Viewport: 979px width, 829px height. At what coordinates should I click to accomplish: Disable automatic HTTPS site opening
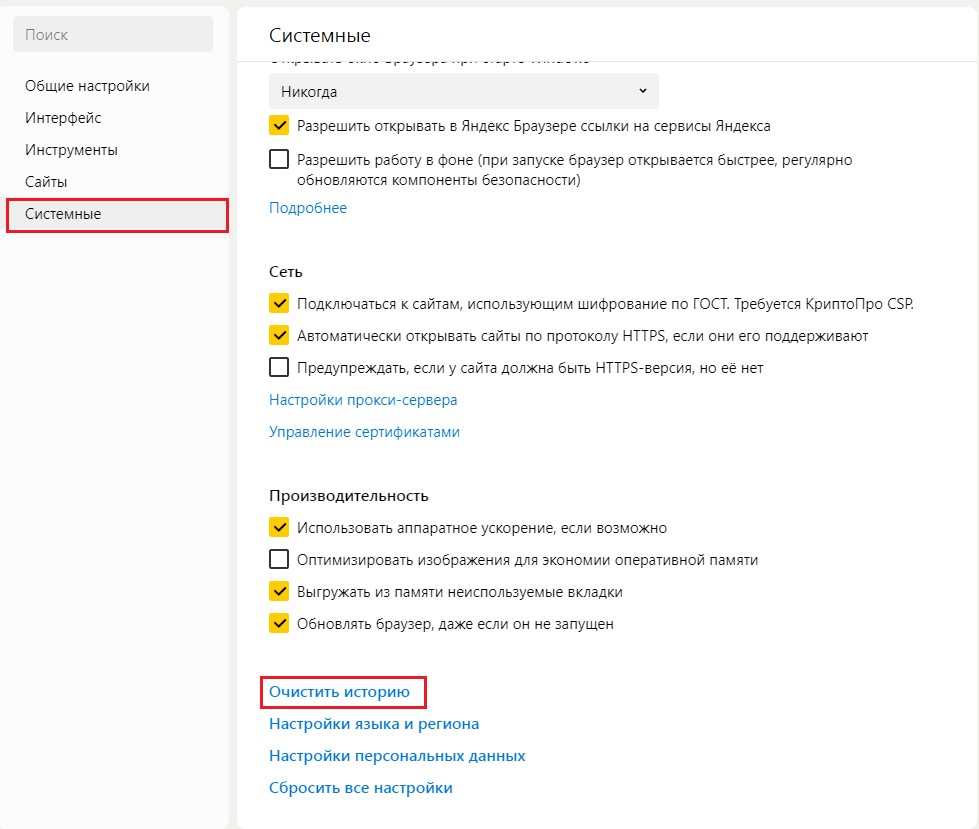point(279,336)
